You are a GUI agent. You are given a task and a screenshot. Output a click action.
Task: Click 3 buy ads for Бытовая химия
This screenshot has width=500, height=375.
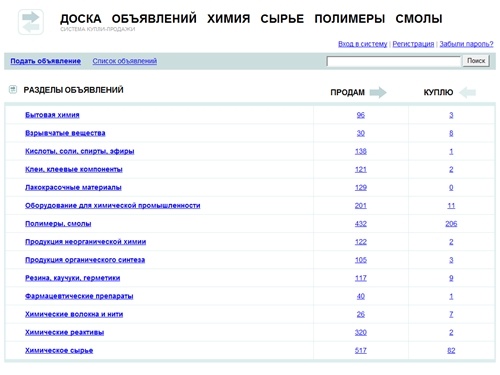coord(451,115)
